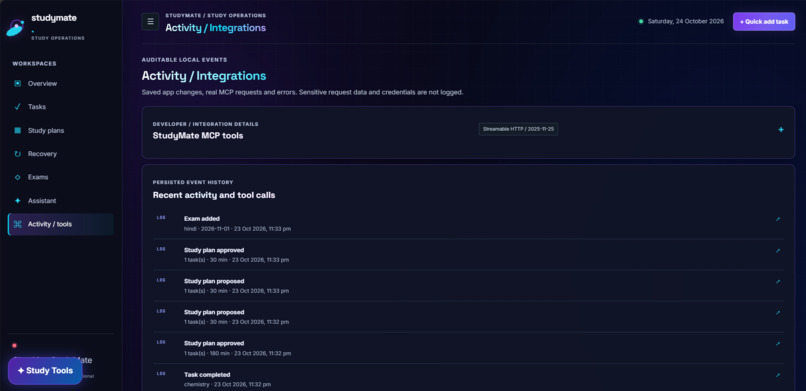Click the top bar Activity / Integrations title

coord(215,28)
